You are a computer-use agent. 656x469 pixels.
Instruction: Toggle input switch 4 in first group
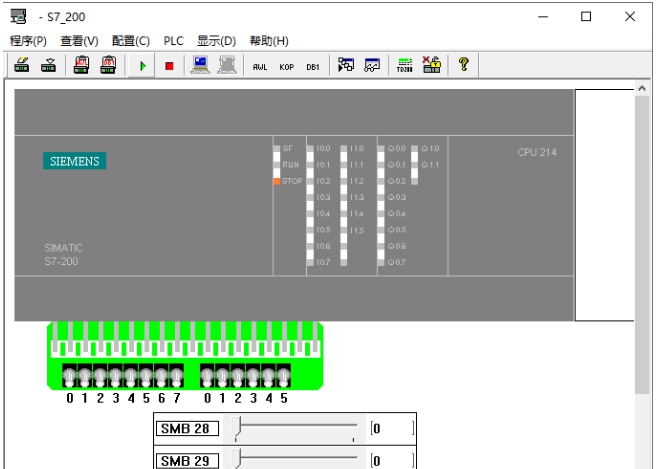[131, 376]
